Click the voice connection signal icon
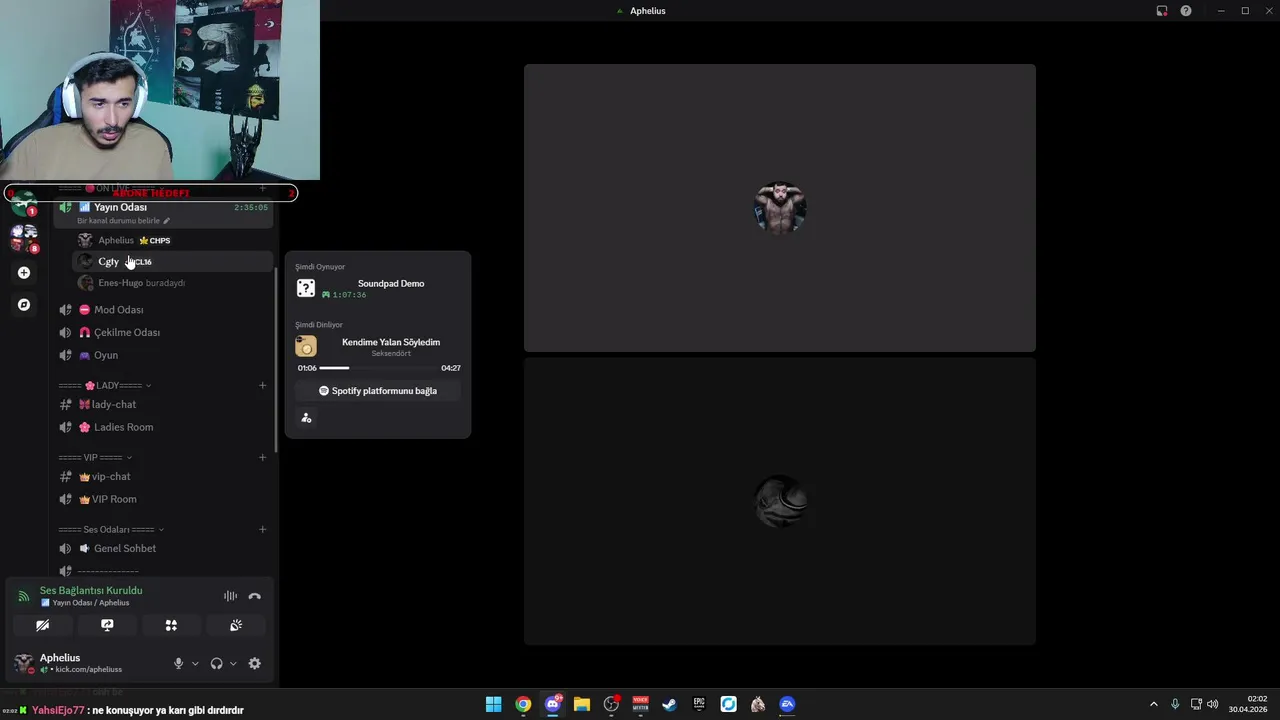 [24, 596]
